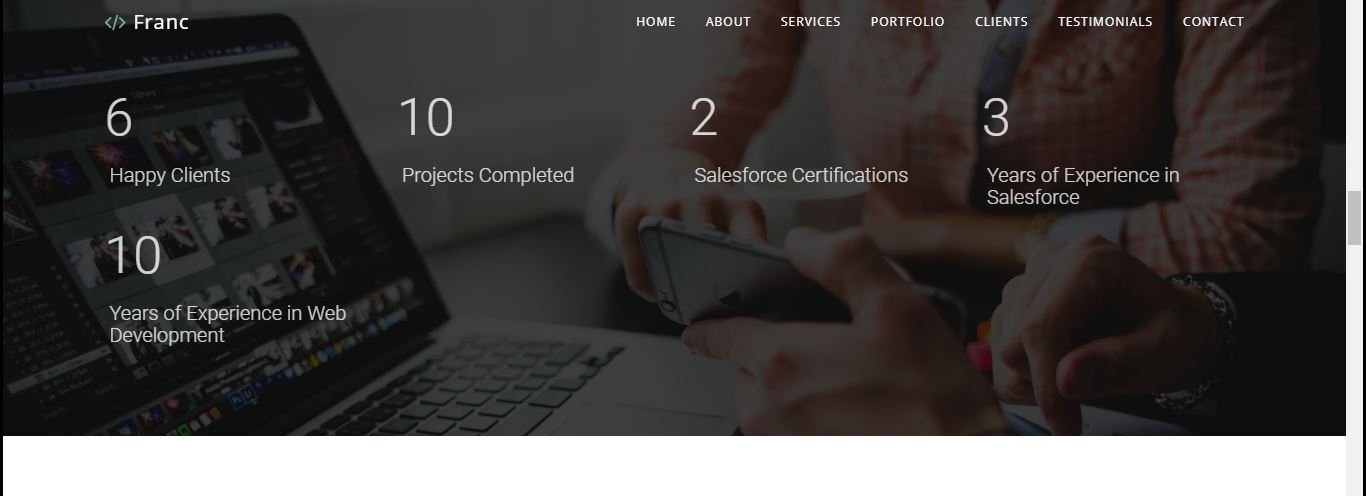Click the Projects Completed label
The width and height of the screenshot is (1366, 496).
488,175
